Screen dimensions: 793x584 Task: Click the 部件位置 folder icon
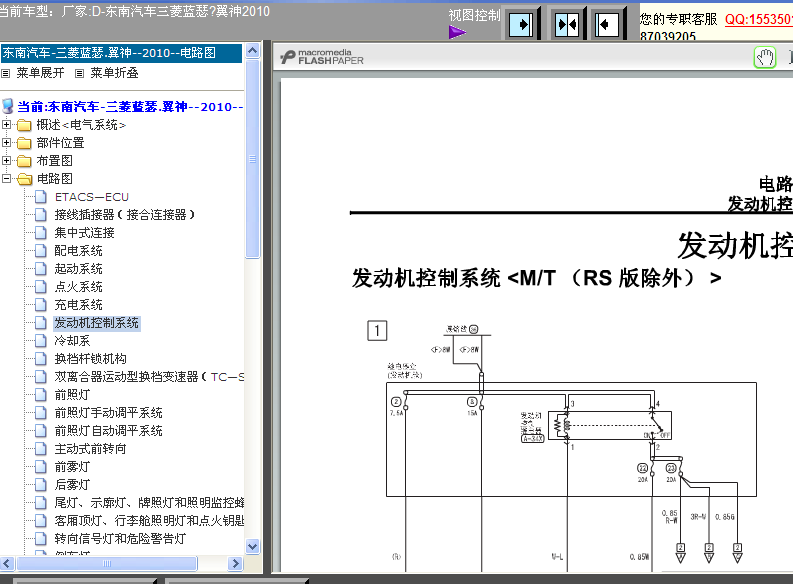click(24, 143)
